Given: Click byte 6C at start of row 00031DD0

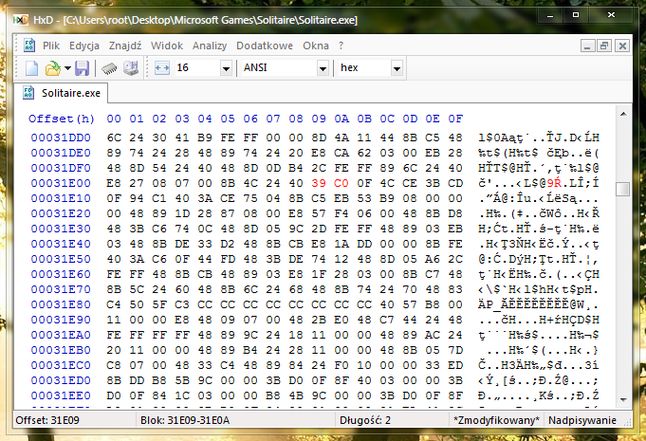Looking at the screenshot, I should [x=114, y=138].
